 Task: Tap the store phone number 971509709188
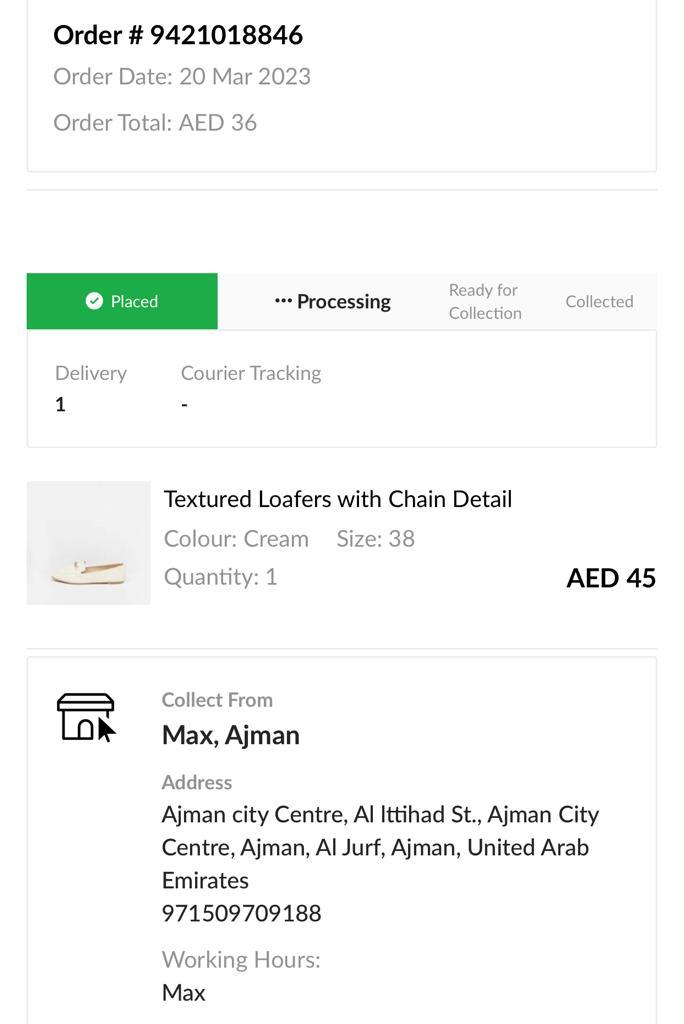tap(241, 913)
